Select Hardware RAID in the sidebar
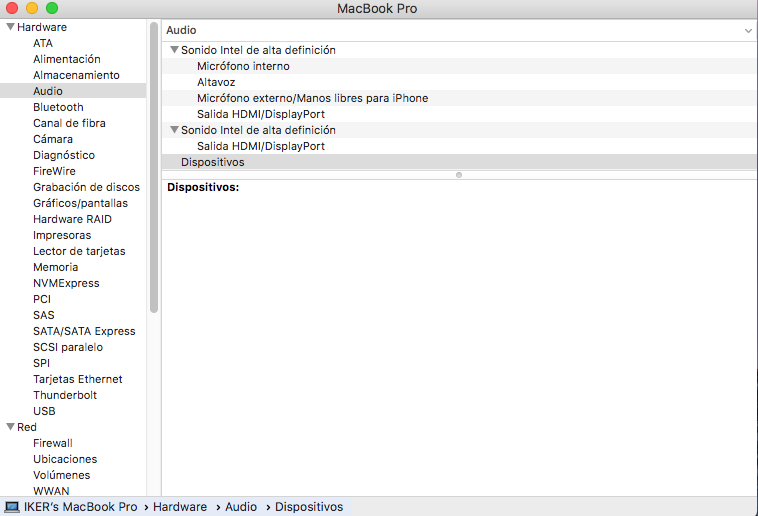 (x=72, y=219)
